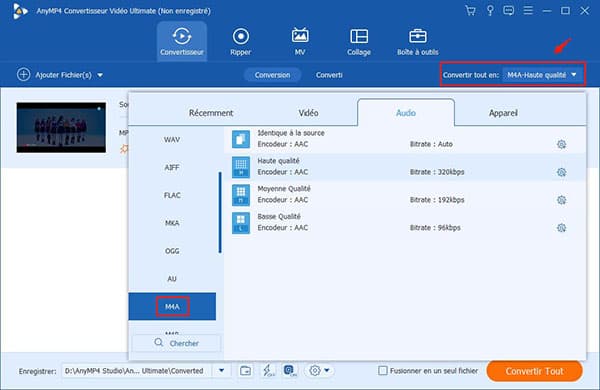Switch to the Vidéo format tab
The width and height of the screenshot is (600, 390).
coord(308,113)
